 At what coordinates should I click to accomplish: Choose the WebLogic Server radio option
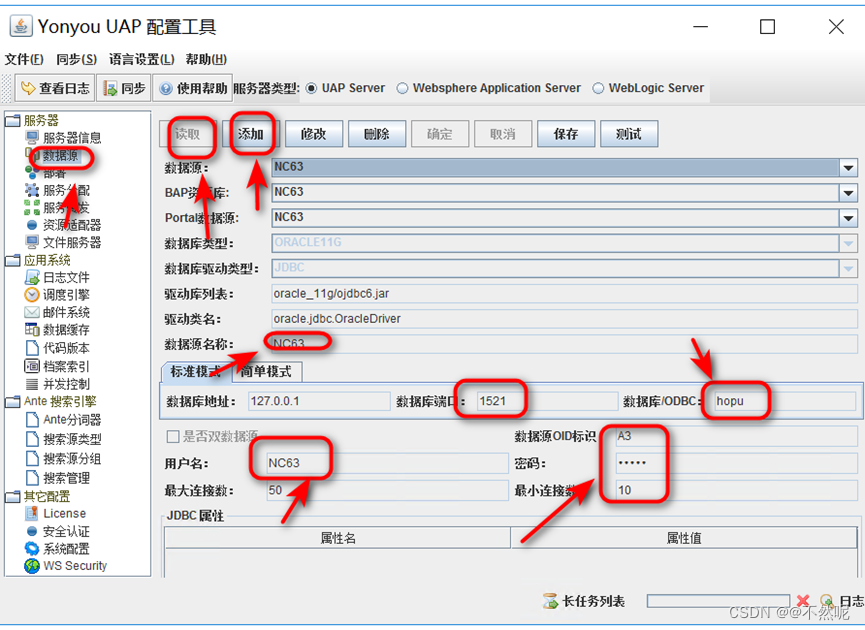pos(598,88)
